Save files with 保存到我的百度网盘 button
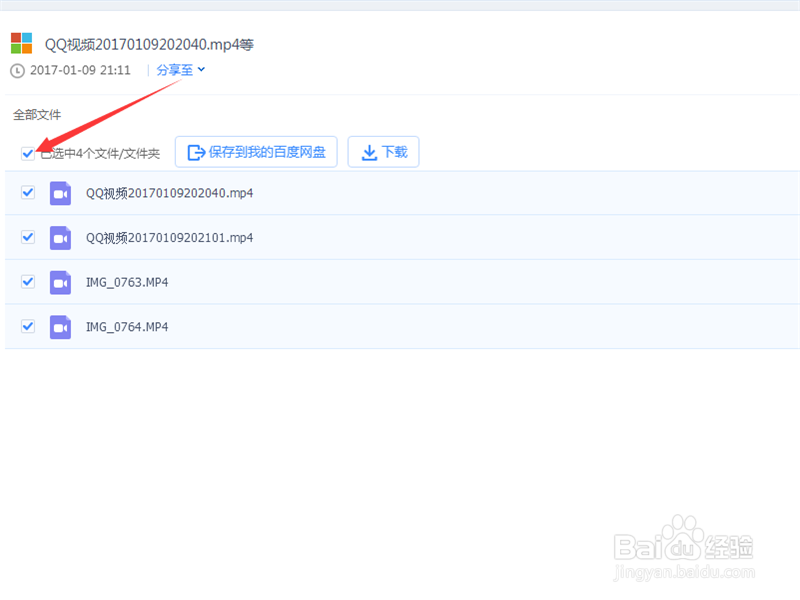The height and width of the screenshot is (600, 800). (256, 152)
